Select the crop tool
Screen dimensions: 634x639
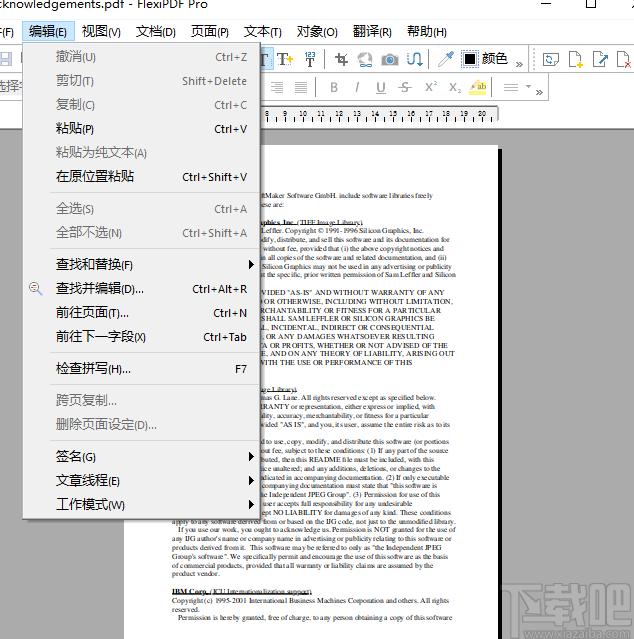pyautogui.click(x=341, y=59)
